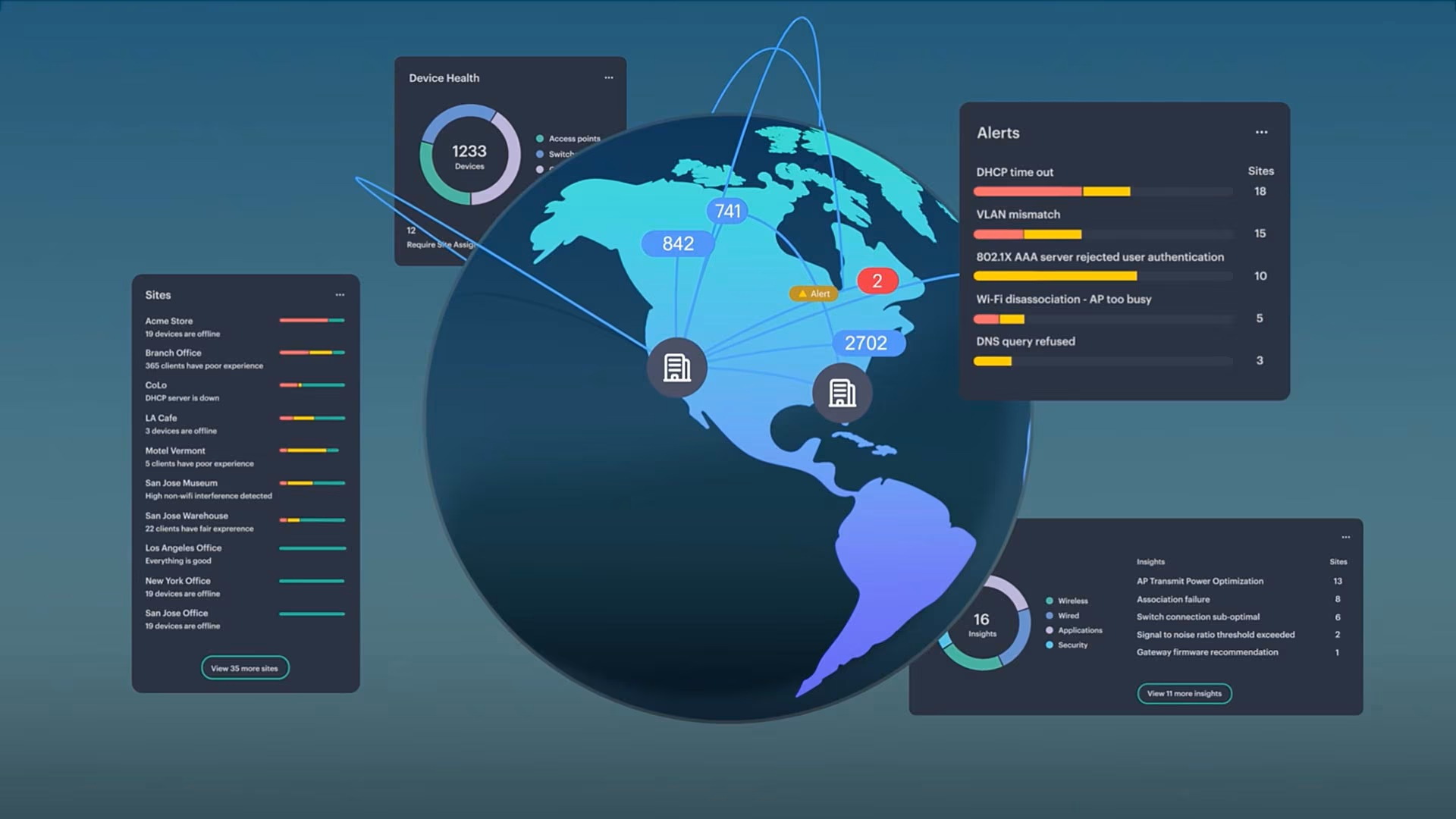Viewport: 1456px width, 819px height.
Task: Click the DHCP time out severity bar
Action: tap(1103, 192)
